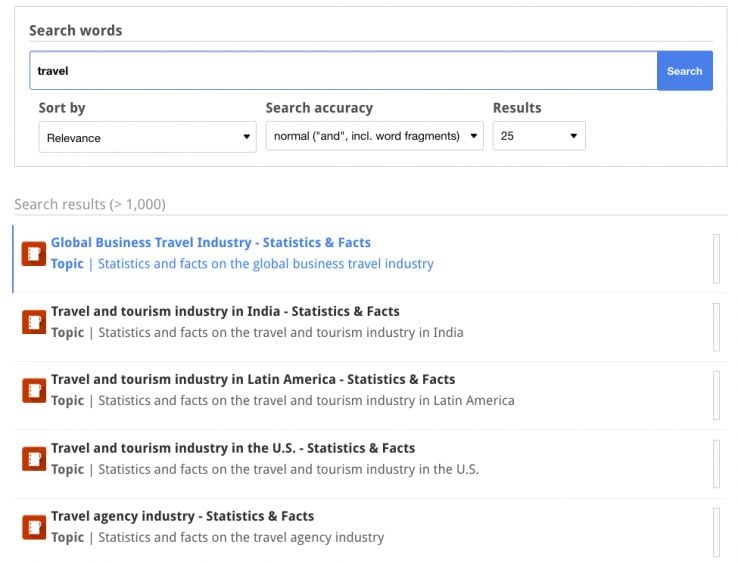
Task: Click the topic icon beside U.S. travel result
Action: point(34,459)
